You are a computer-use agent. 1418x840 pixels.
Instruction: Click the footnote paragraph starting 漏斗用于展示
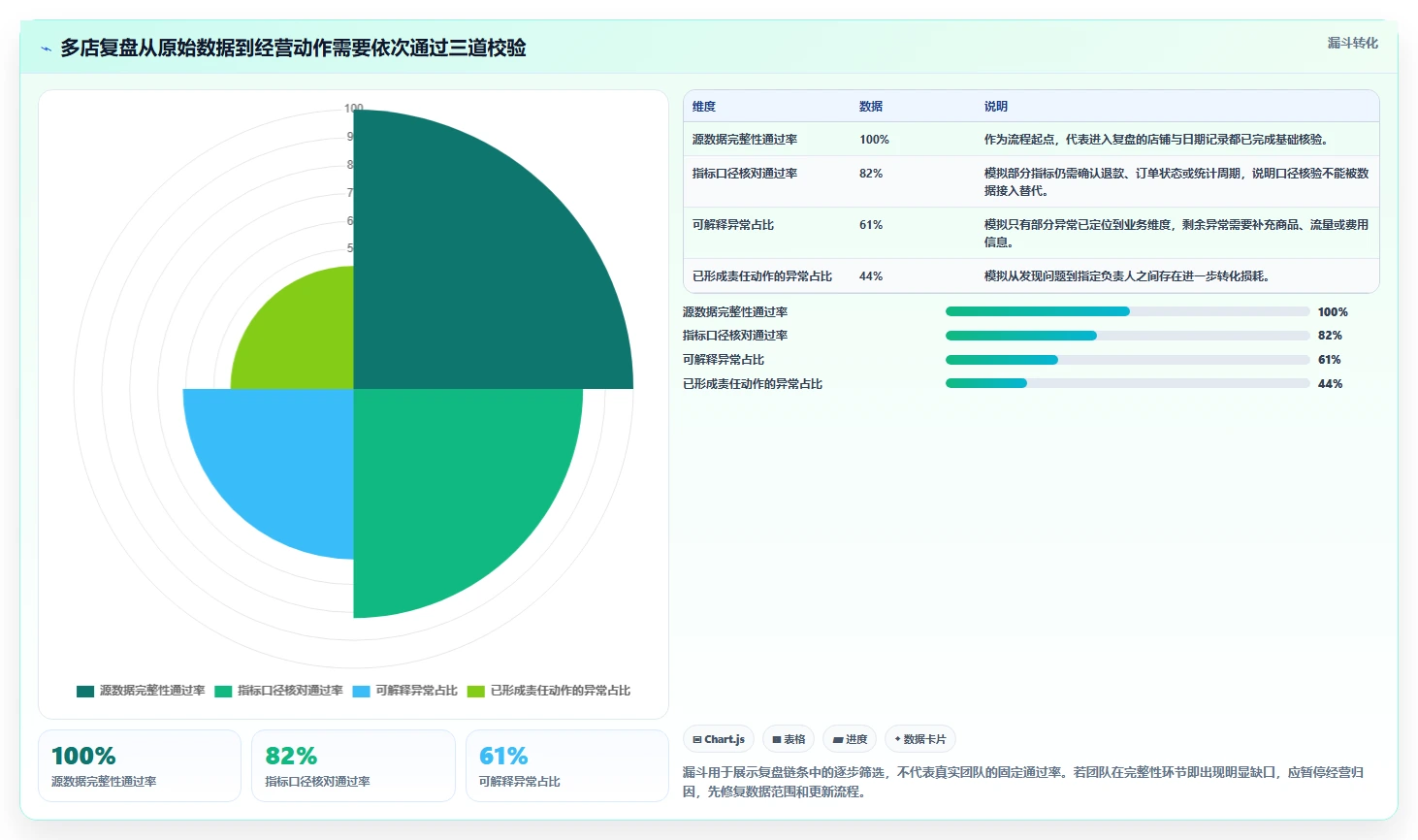tap(1023, 782)
